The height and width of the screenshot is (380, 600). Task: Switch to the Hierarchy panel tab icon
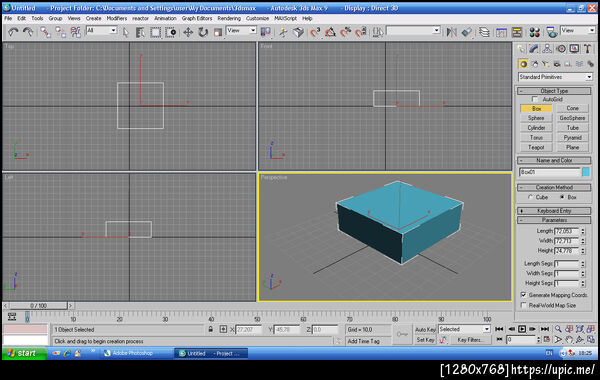pos(547,49)
